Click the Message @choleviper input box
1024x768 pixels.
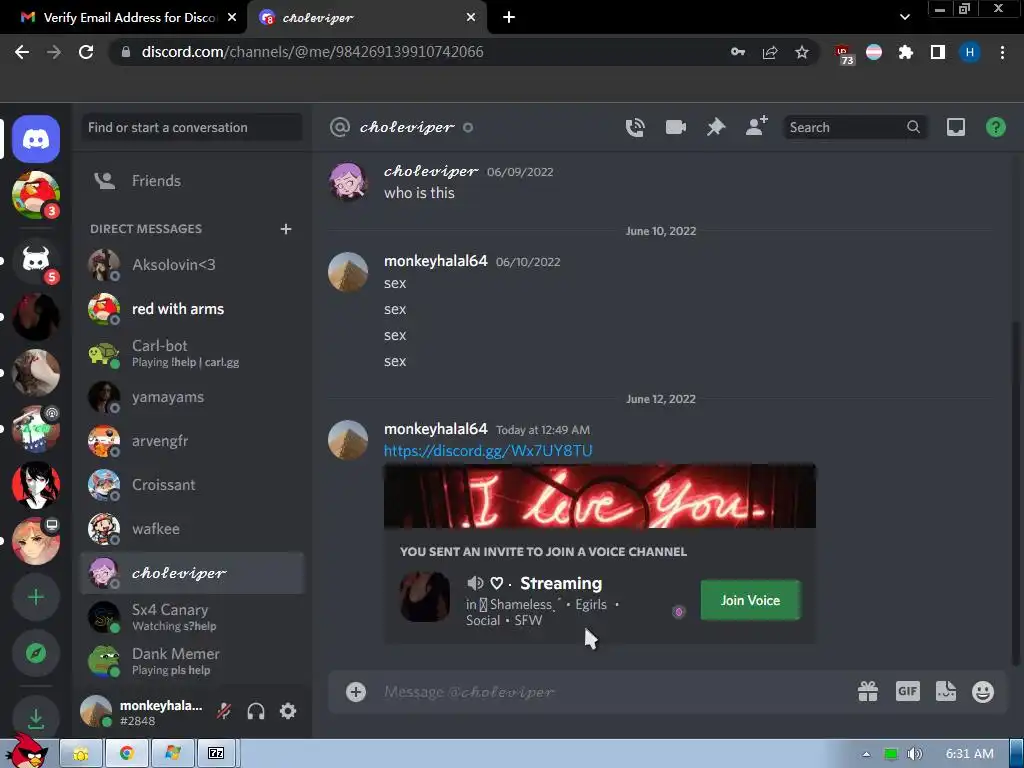(614, 692)
